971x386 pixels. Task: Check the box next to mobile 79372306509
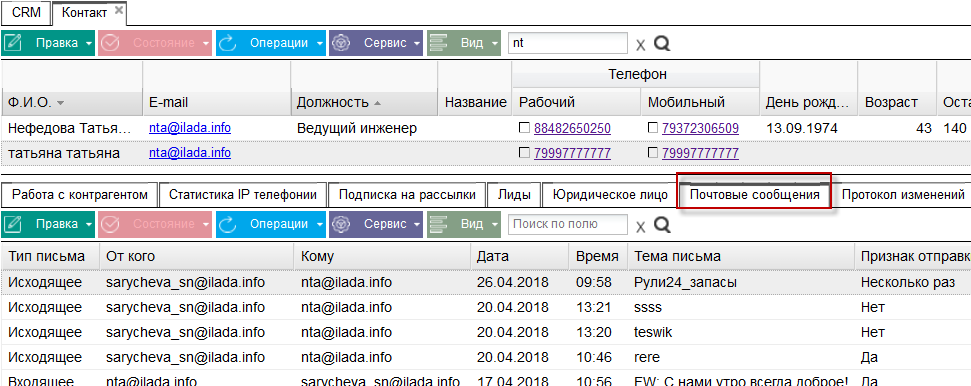(x=653, y=128)
